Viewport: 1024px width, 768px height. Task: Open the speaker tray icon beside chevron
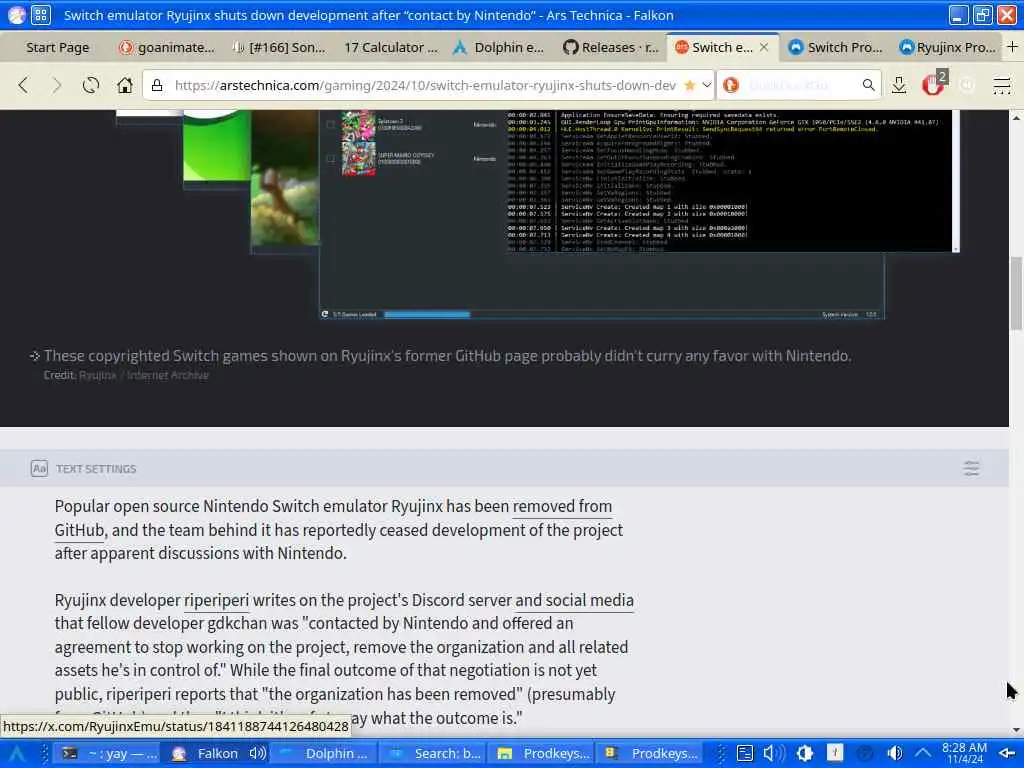click(895, 754)
